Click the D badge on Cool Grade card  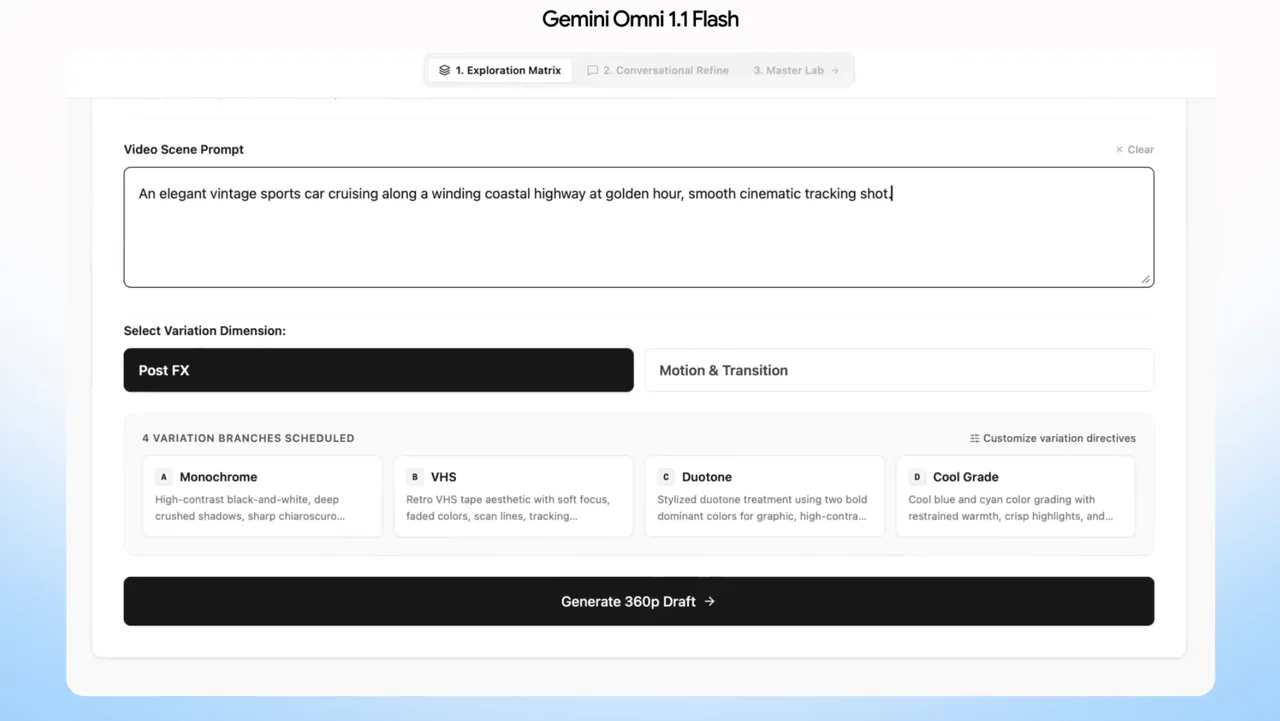tap(917, 477)
